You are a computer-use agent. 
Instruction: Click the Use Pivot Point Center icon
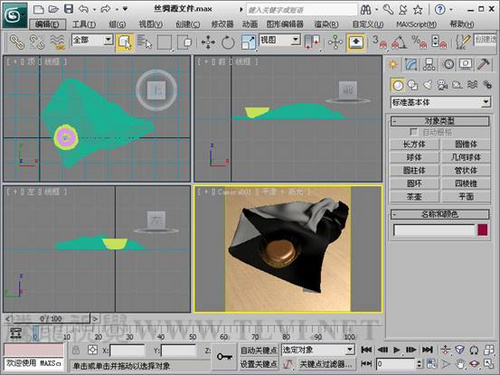pyautogui.click(x=312, y=43)
